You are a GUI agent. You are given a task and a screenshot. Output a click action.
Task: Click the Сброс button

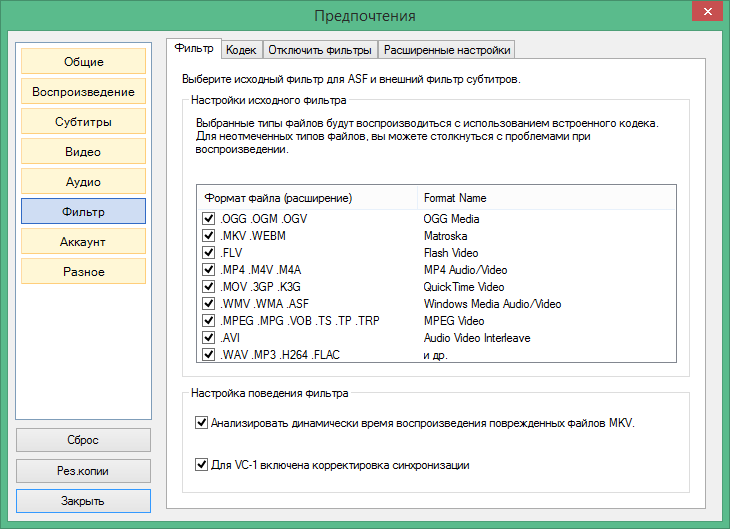[83, 440]
